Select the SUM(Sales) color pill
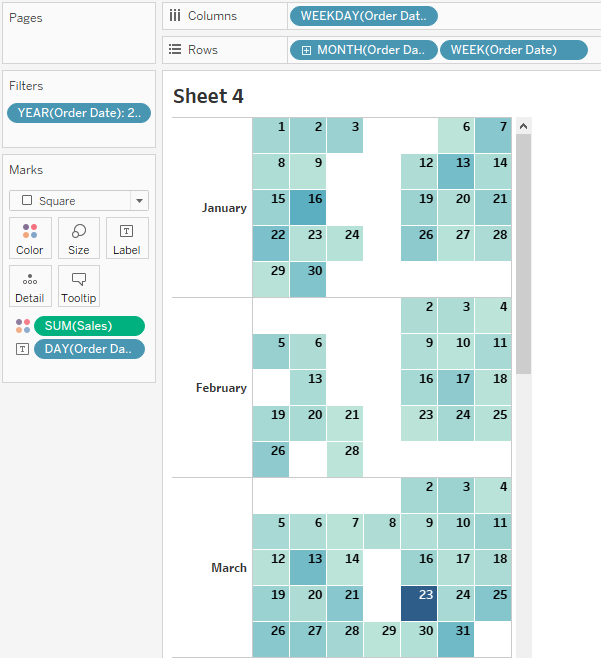 [89, 326]
